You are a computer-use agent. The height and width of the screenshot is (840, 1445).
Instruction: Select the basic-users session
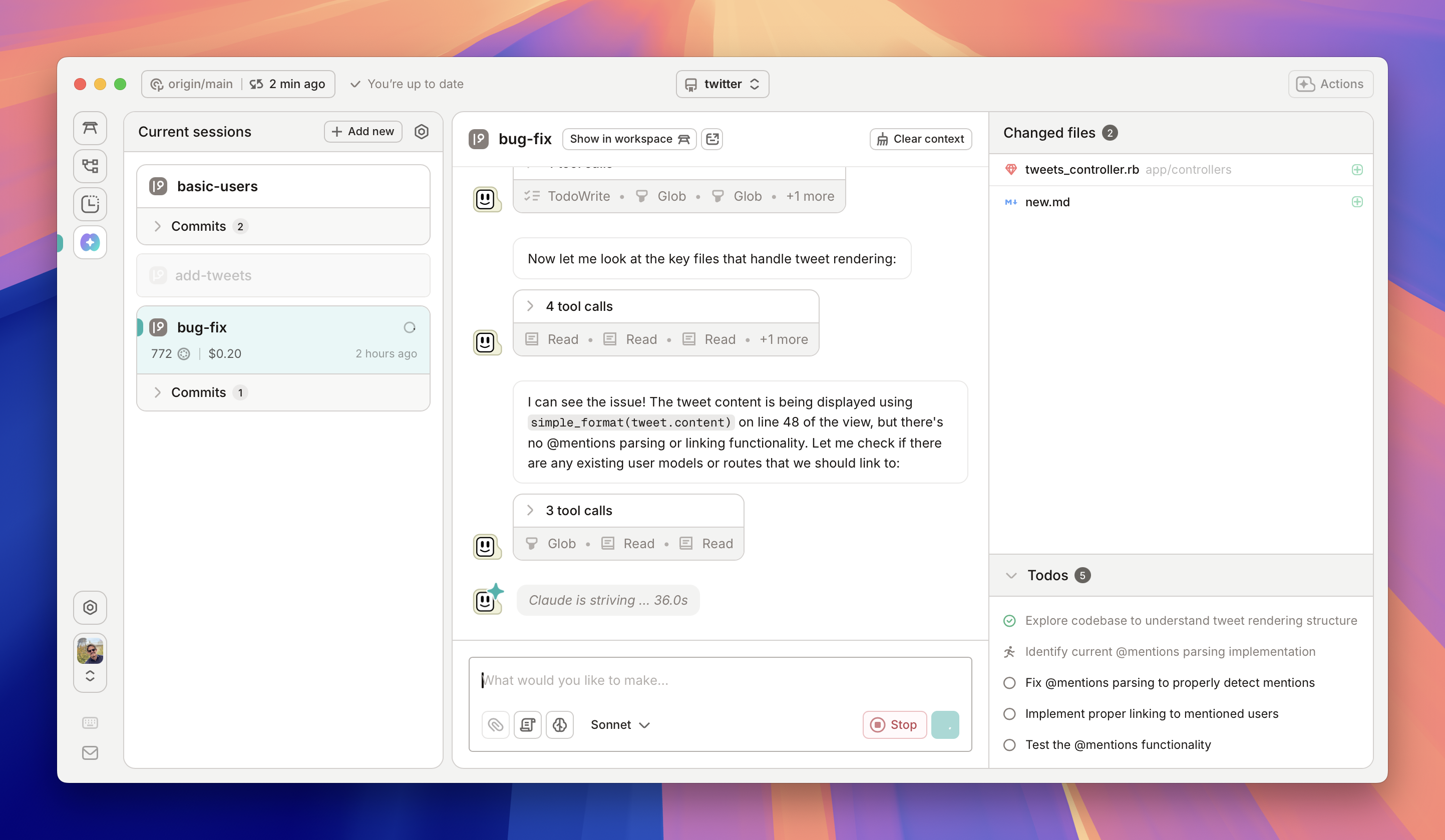click(x=217, y=186)
